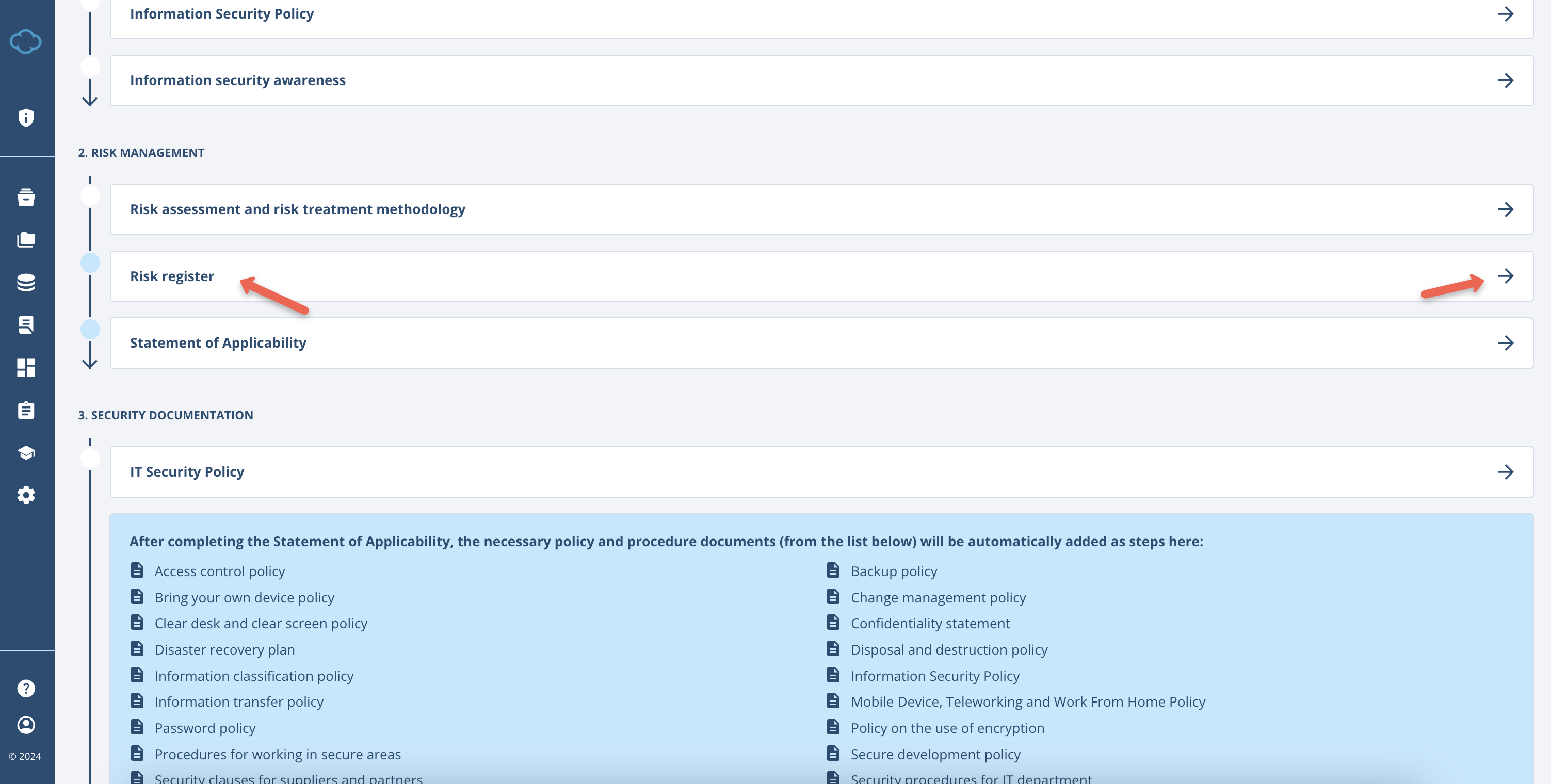Open the graduation cap training icon

coord(26,452)
